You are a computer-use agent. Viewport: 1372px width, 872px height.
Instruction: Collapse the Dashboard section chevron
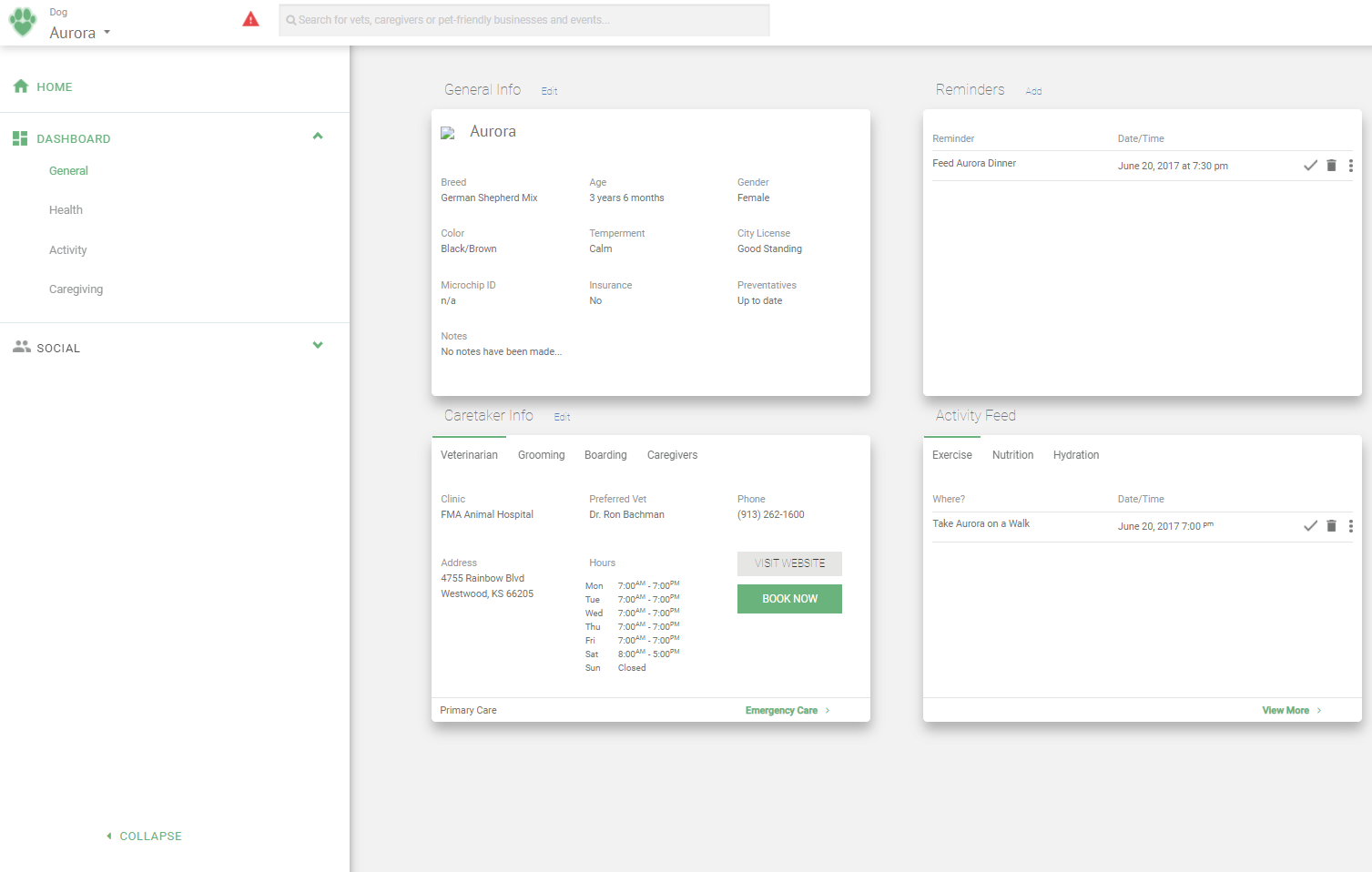318,137
